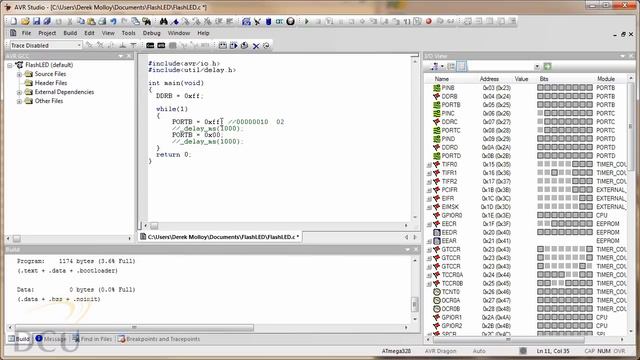Toggle rightmost bit of TCNT0 register

click(589, 292)
